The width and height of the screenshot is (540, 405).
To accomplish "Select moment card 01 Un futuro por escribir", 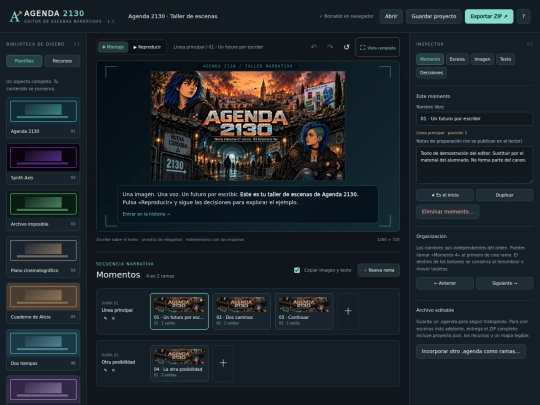I will point(179,311).
